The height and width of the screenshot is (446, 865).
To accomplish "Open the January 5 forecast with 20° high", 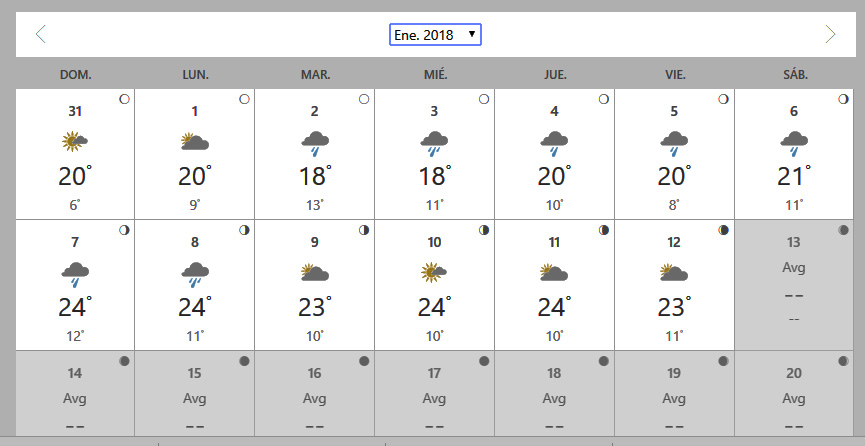I will click(x=674, y=154).
